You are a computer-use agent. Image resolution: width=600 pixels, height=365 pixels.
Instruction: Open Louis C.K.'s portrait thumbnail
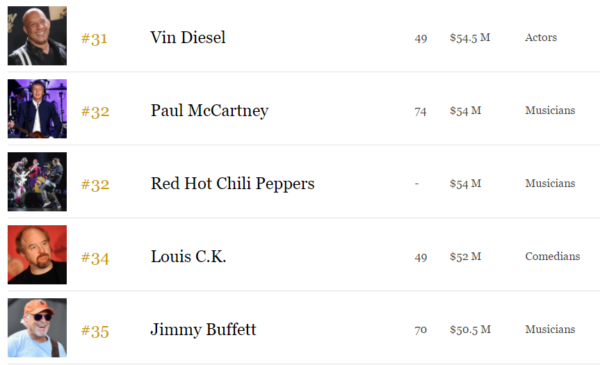click(37, 254)
